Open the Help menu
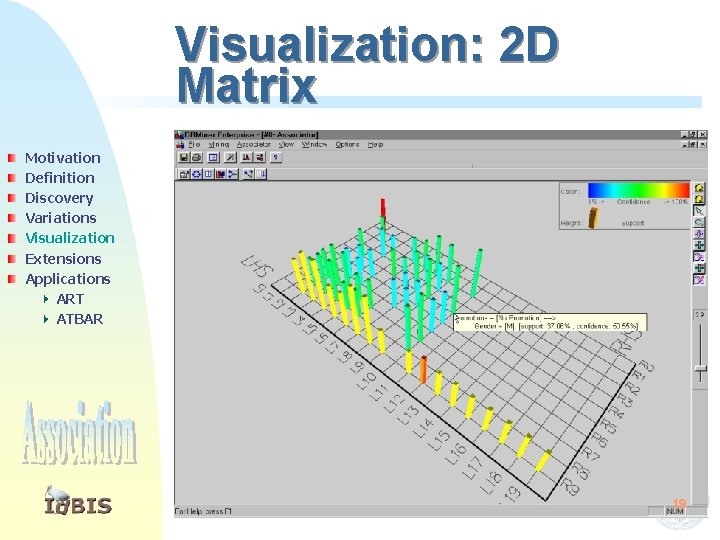This screenshot has height=540, width=720. coord(375,145)
